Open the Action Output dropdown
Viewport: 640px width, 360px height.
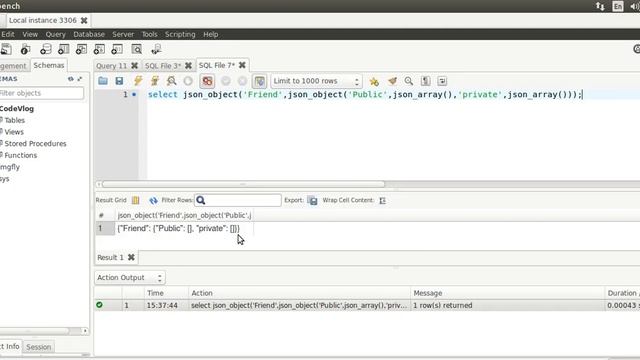tap(130, 278)
